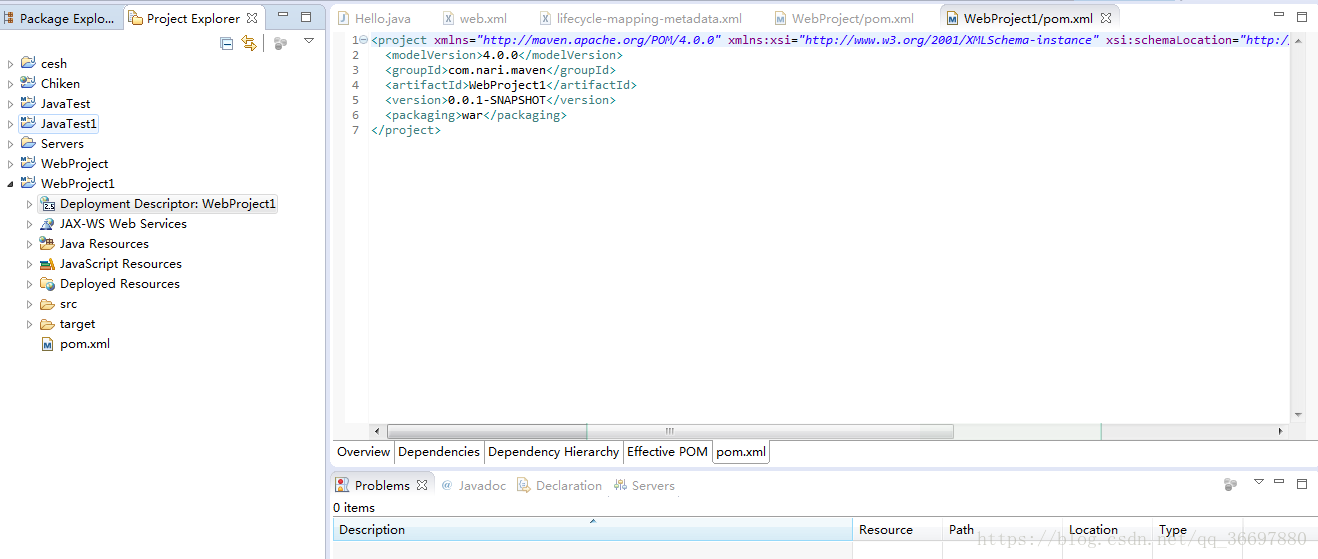Click pom.xml file icon in tree
Viewport: 1318px width, 559px height.
point(47,343)
